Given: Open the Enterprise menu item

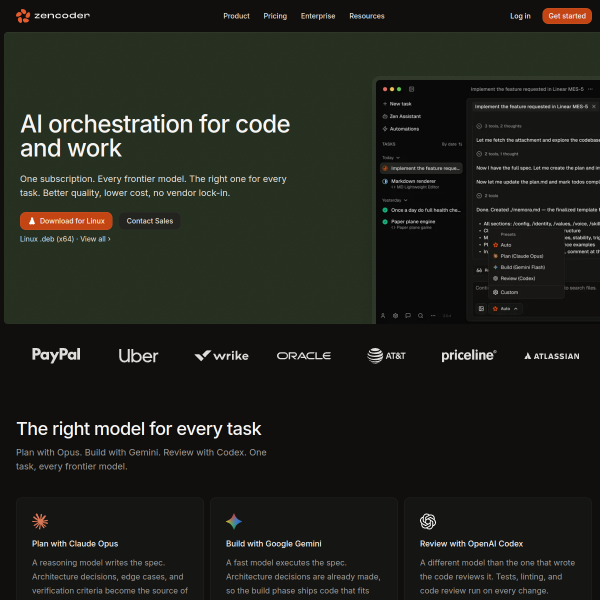Looking at the screenshot, I should pos(318,16).
